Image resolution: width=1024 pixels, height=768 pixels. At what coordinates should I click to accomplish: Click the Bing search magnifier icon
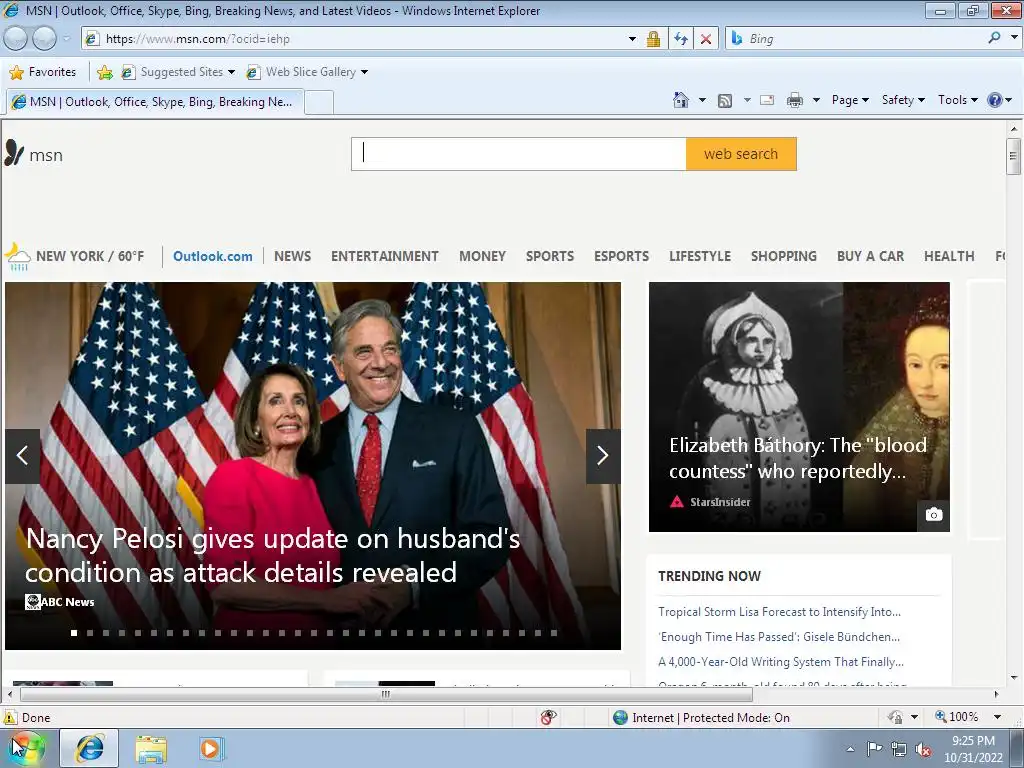pyautogui.click(x=994, y=38)
